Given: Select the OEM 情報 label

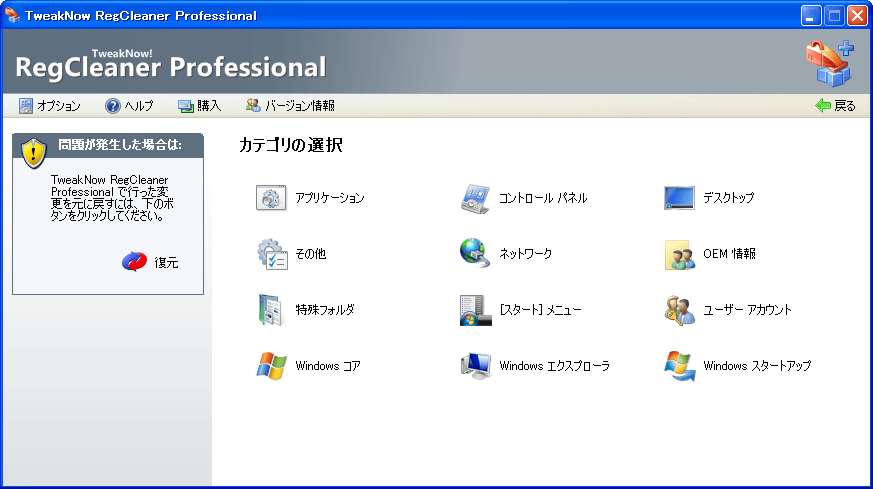Looking at the screenshot, I should click(x=729, y=253).
